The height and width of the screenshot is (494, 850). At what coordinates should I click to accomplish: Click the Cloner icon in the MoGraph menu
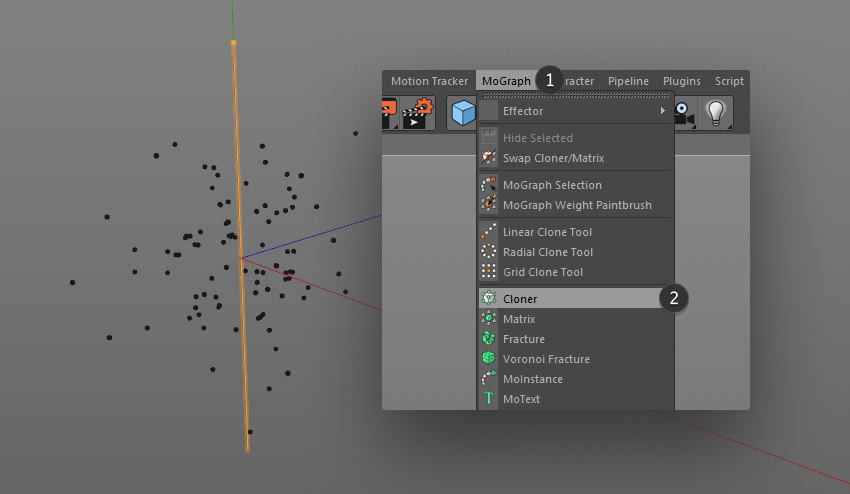[x=488, y=298]
